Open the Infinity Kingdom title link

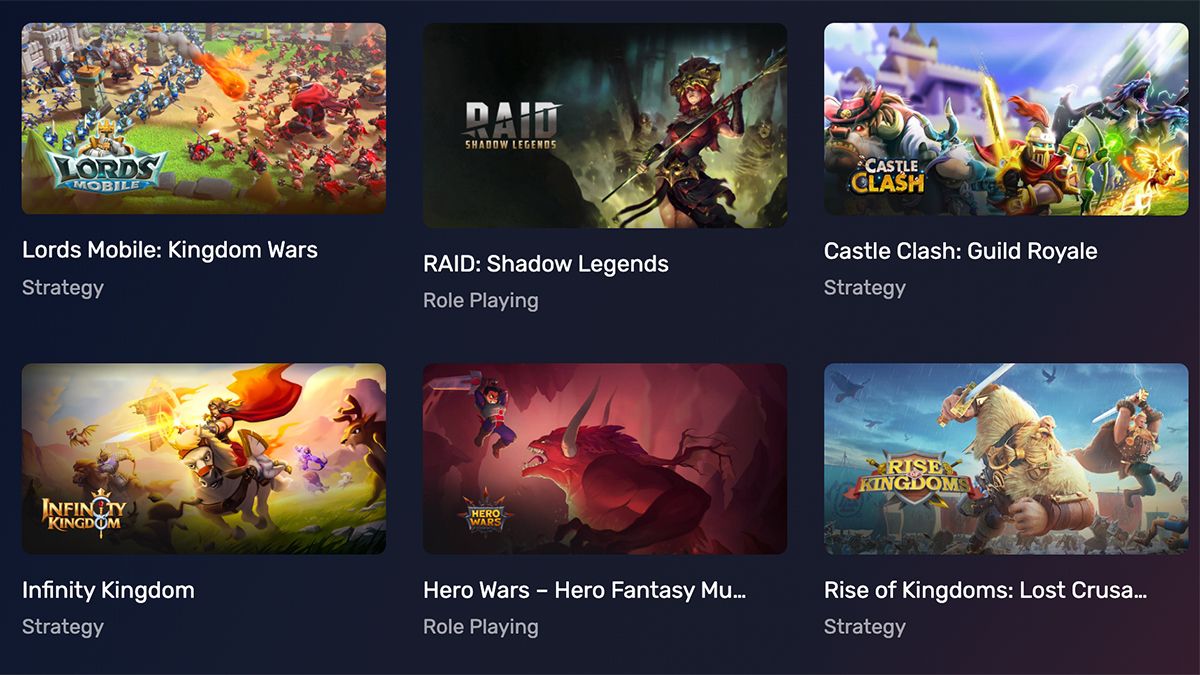click(x=108, y=590)
